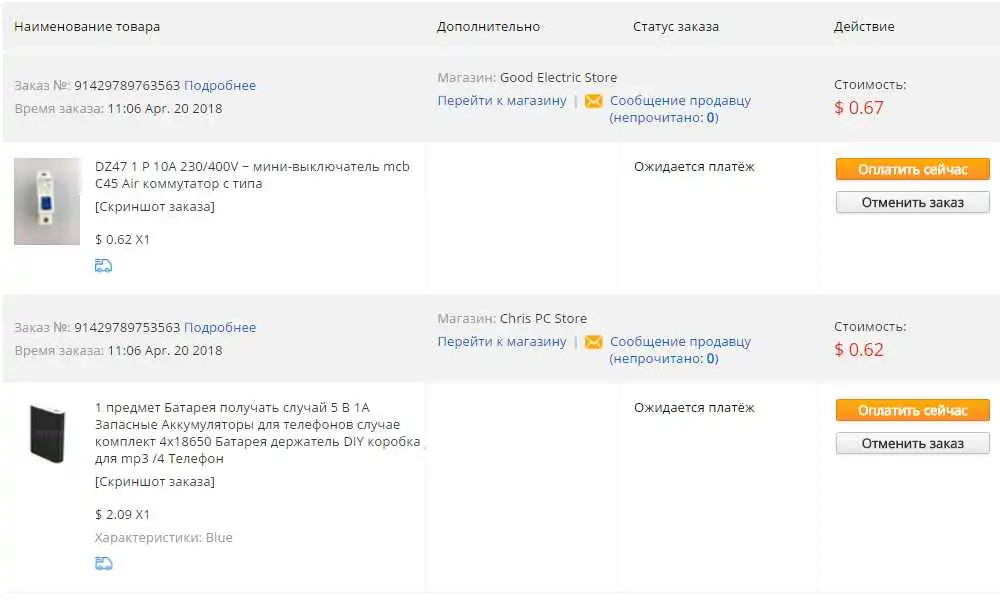Cancel the $0.62 order

(x=913, y=443)
